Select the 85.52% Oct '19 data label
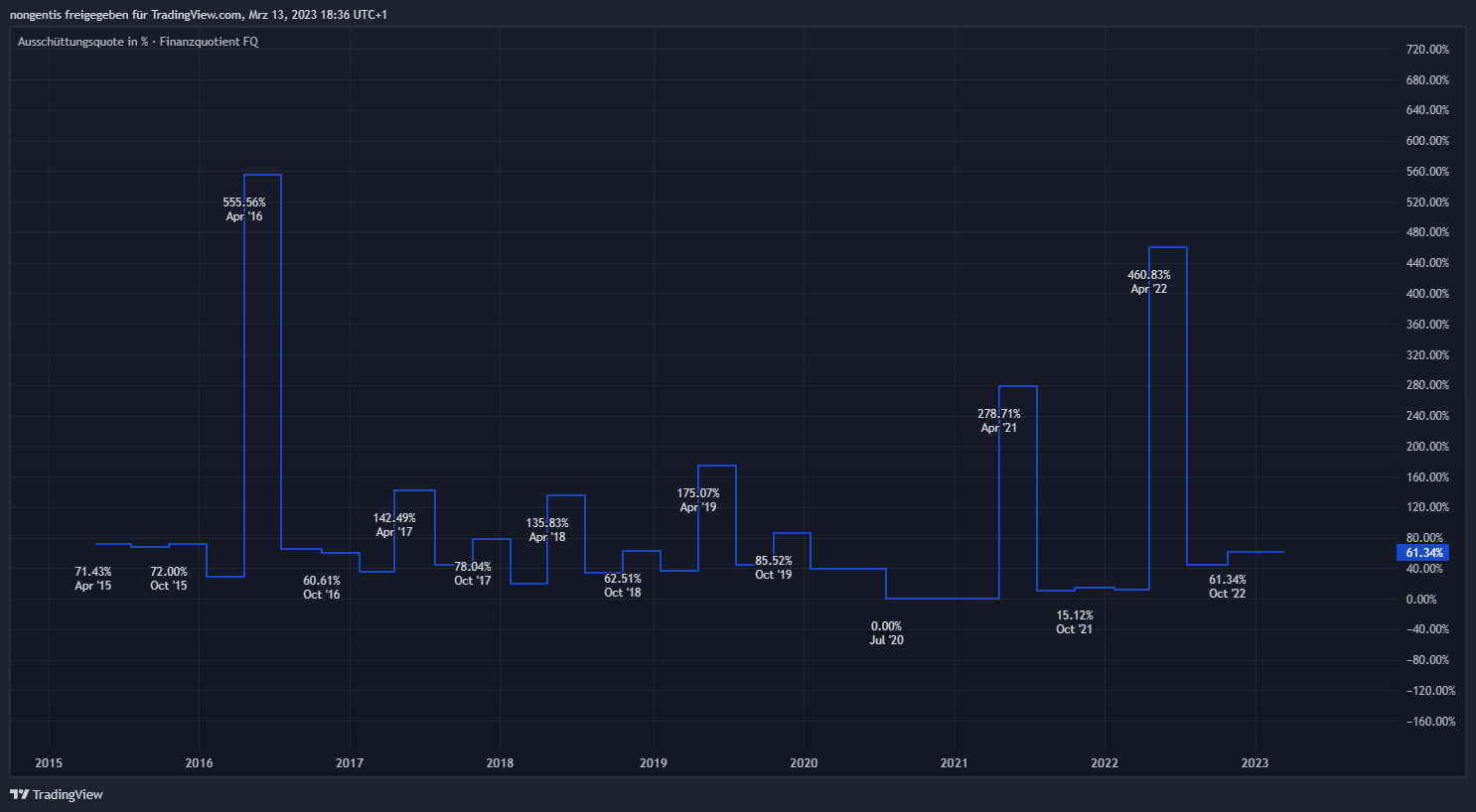 click(x=774, y=568)
